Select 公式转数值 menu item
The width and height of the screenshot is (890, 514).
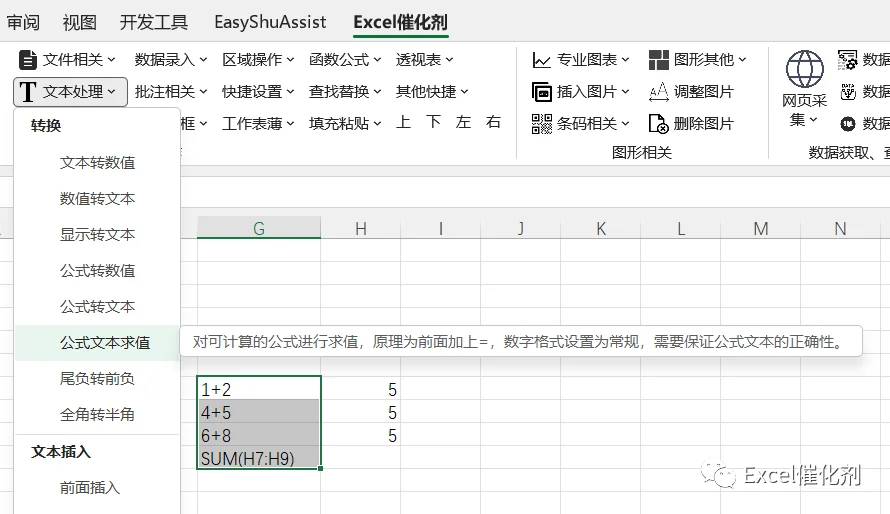point(97,271)
